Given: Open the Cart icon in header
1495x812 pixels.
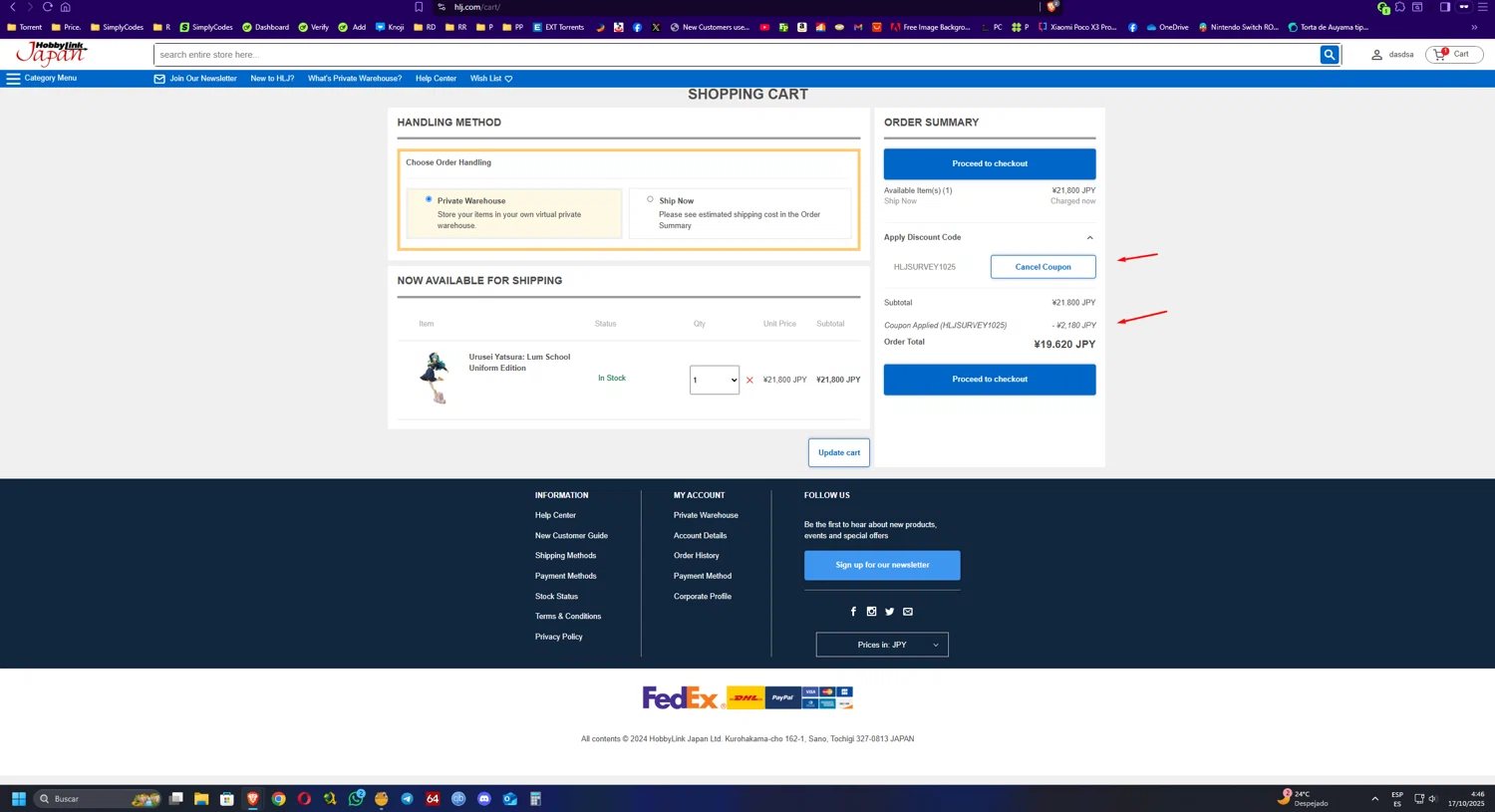Looking at the screenshot, I should (1453, 54).
